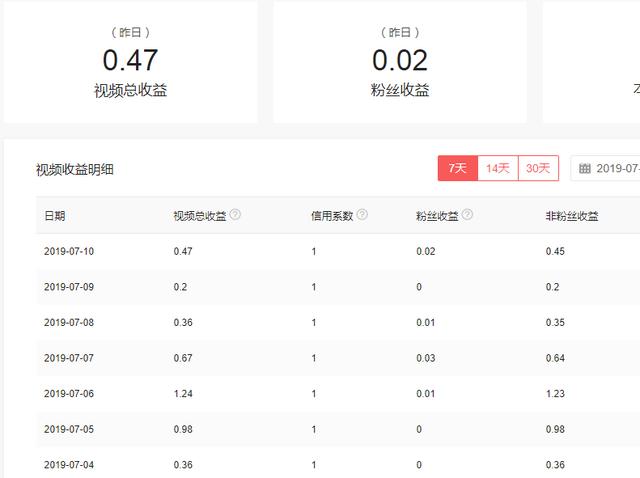Click the calendar icon in date picker

click(585, 169)
